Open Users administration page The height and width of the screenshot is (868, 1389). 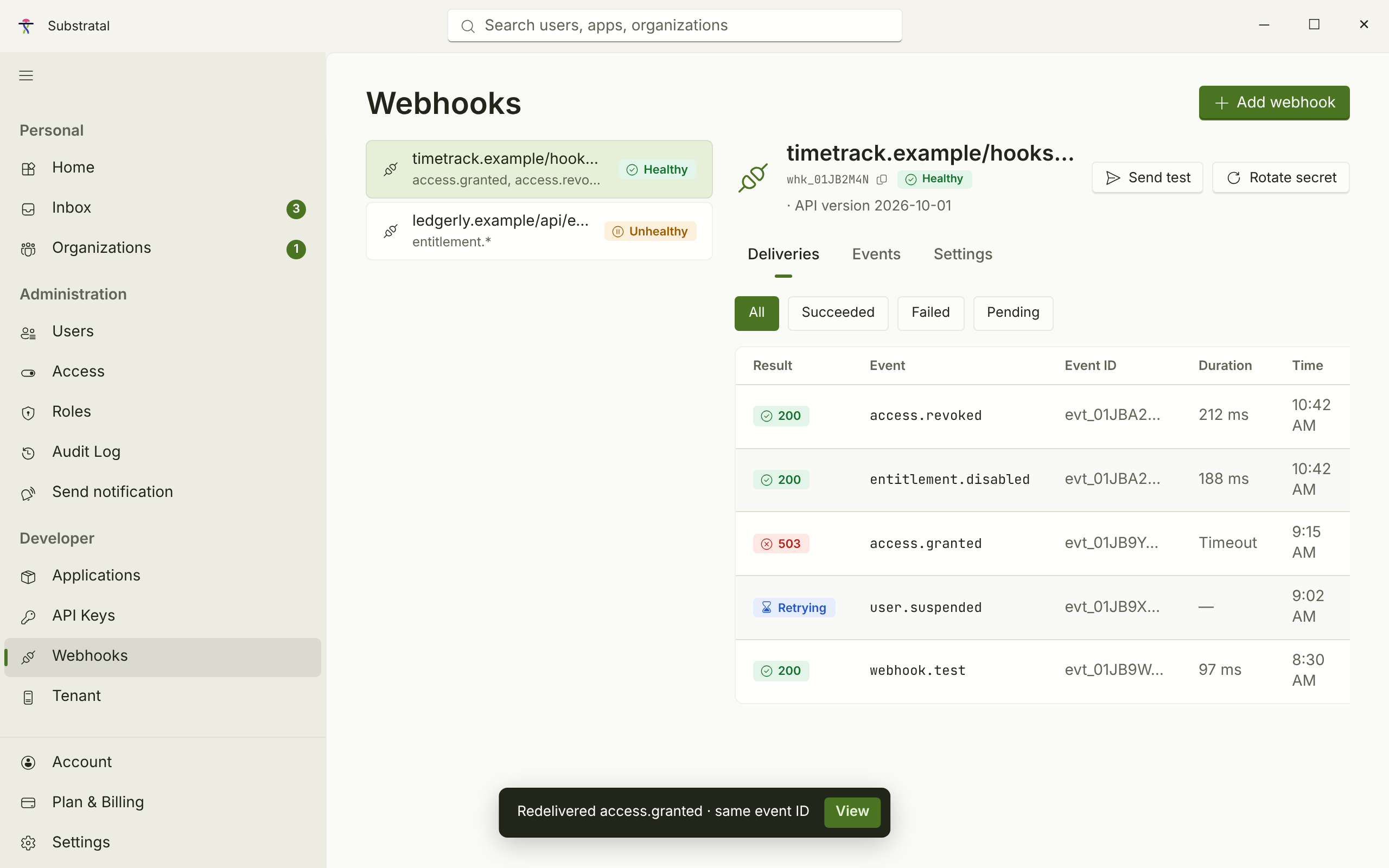pos(162,332)
